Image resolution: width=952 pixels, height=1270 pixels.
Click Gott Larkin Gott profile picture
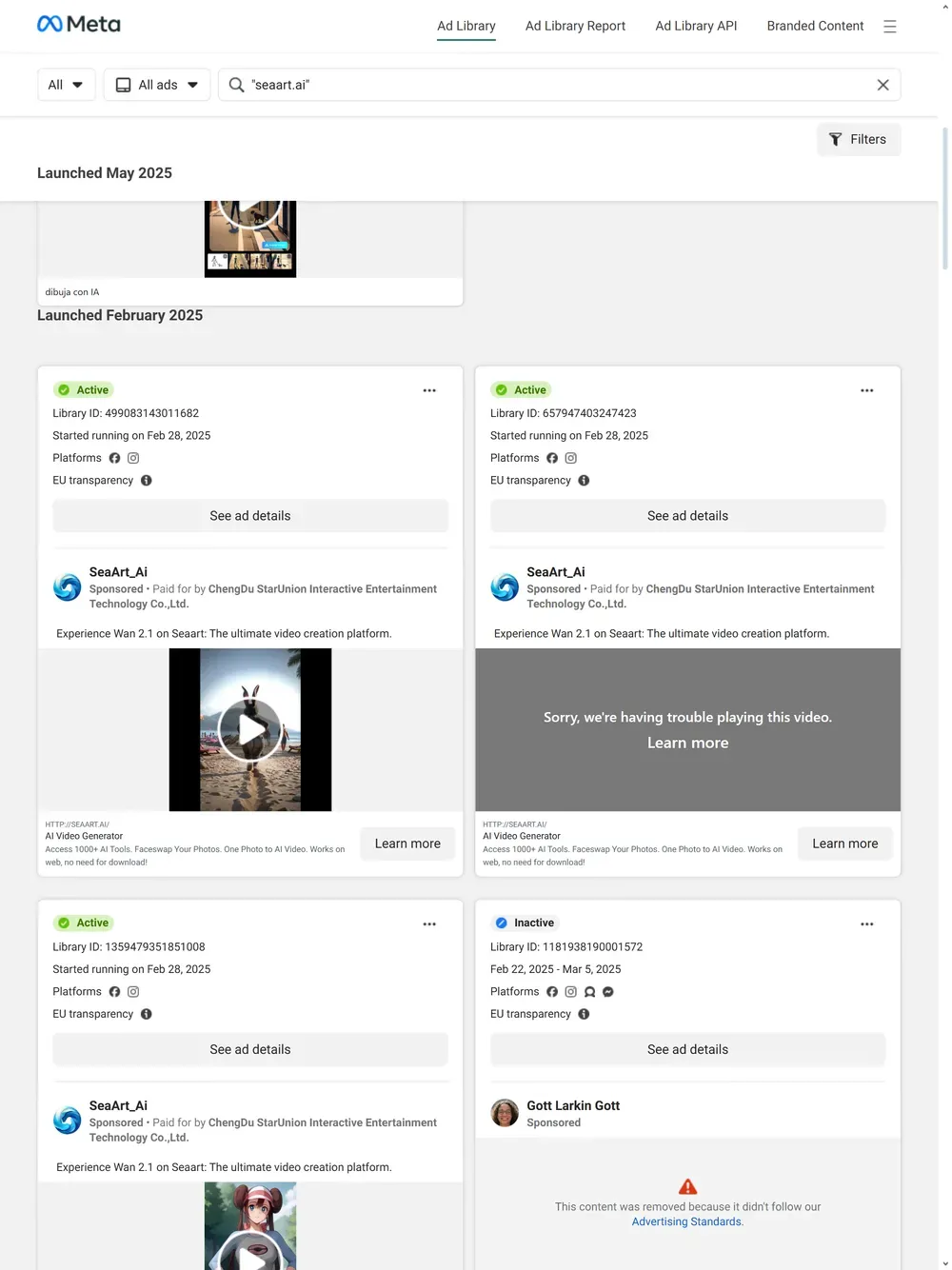(505, 1112)
